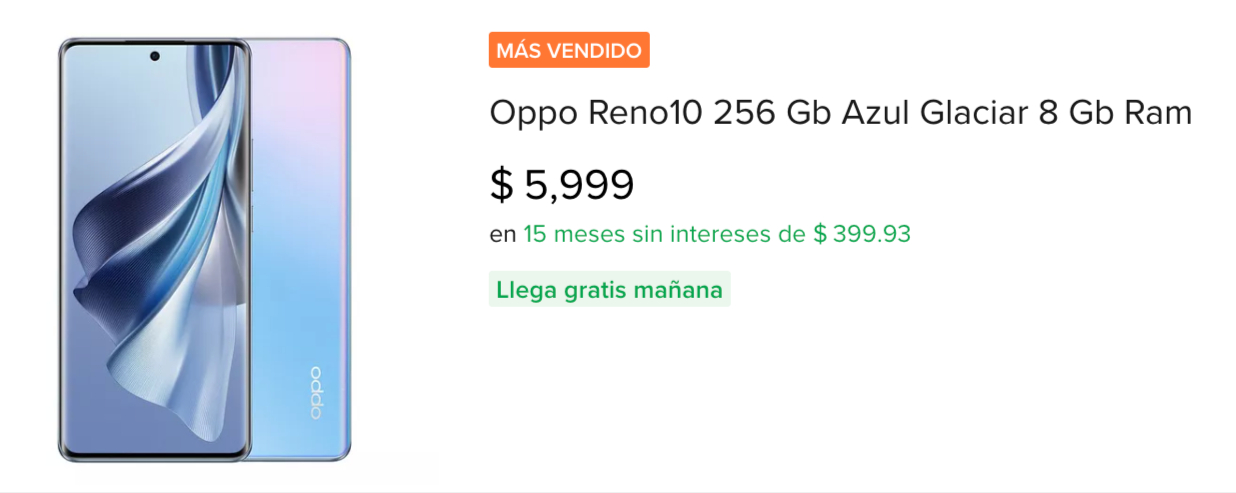Click the word Reno10 in the title
1236x493 pixels.
[x=645, y=113]
